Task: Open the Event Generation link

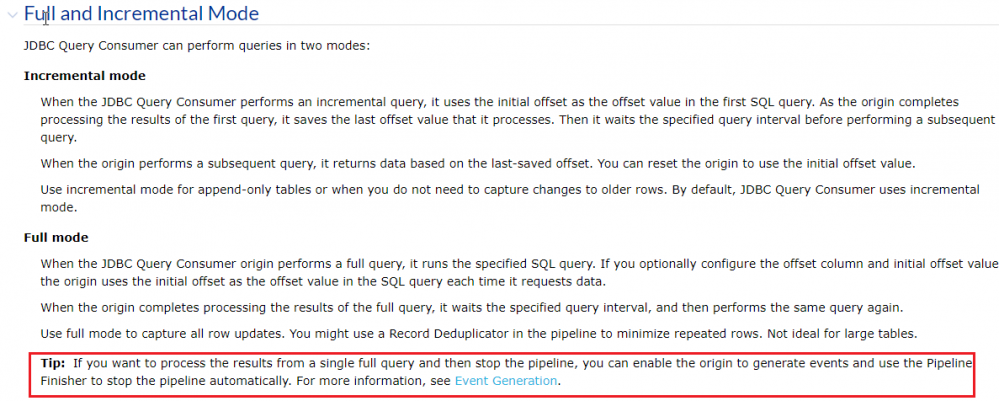Action: pyautogui.click(x=506, y=381)
